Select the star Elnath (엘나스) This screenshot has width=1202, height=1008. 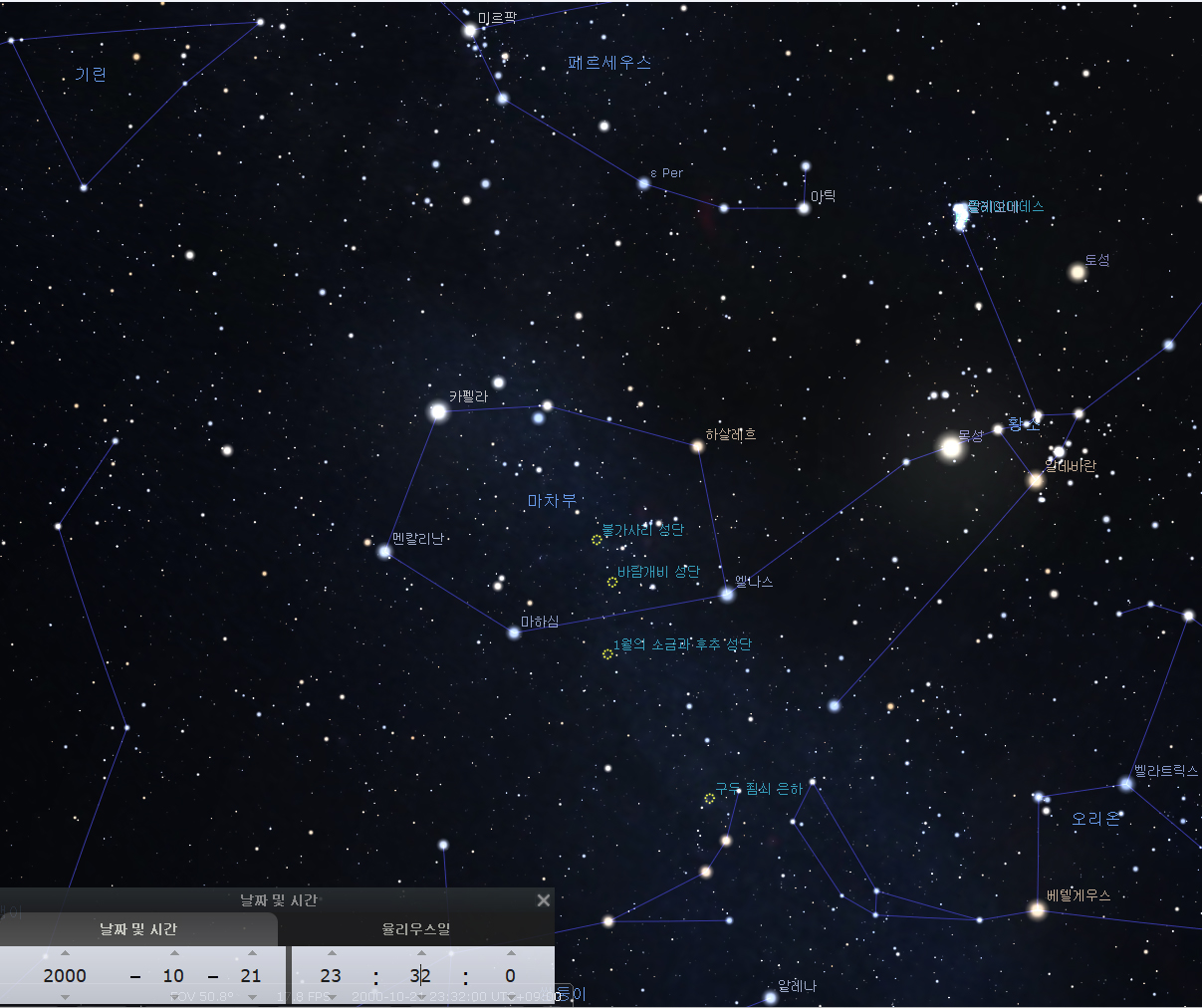coord(727,595)
